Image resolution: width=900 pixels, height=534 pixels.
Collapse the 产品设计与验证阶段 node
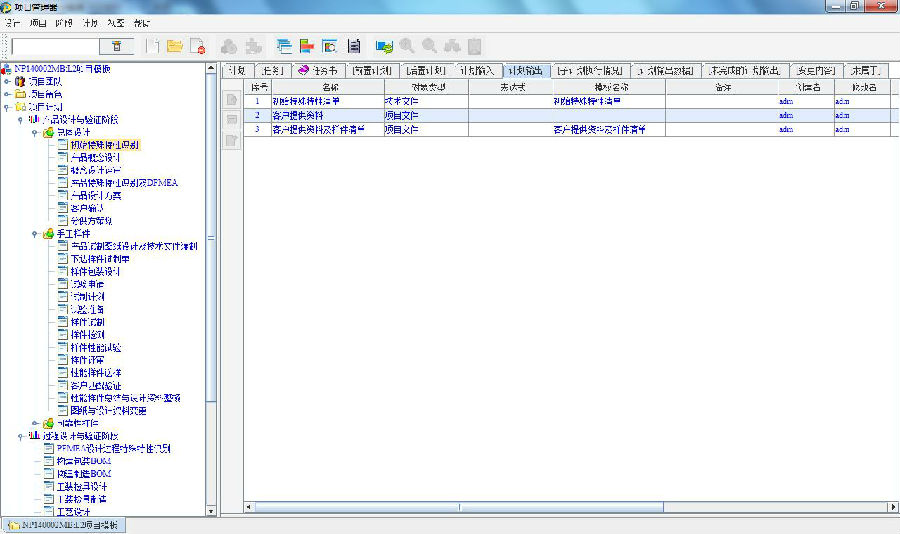coord(22,119)
